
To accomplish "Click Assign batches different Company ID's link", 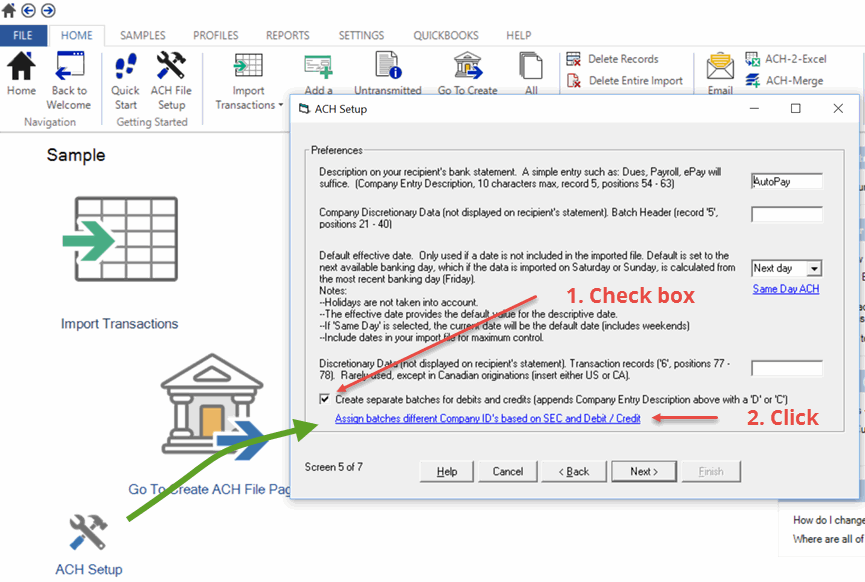I will pos(487,419).
